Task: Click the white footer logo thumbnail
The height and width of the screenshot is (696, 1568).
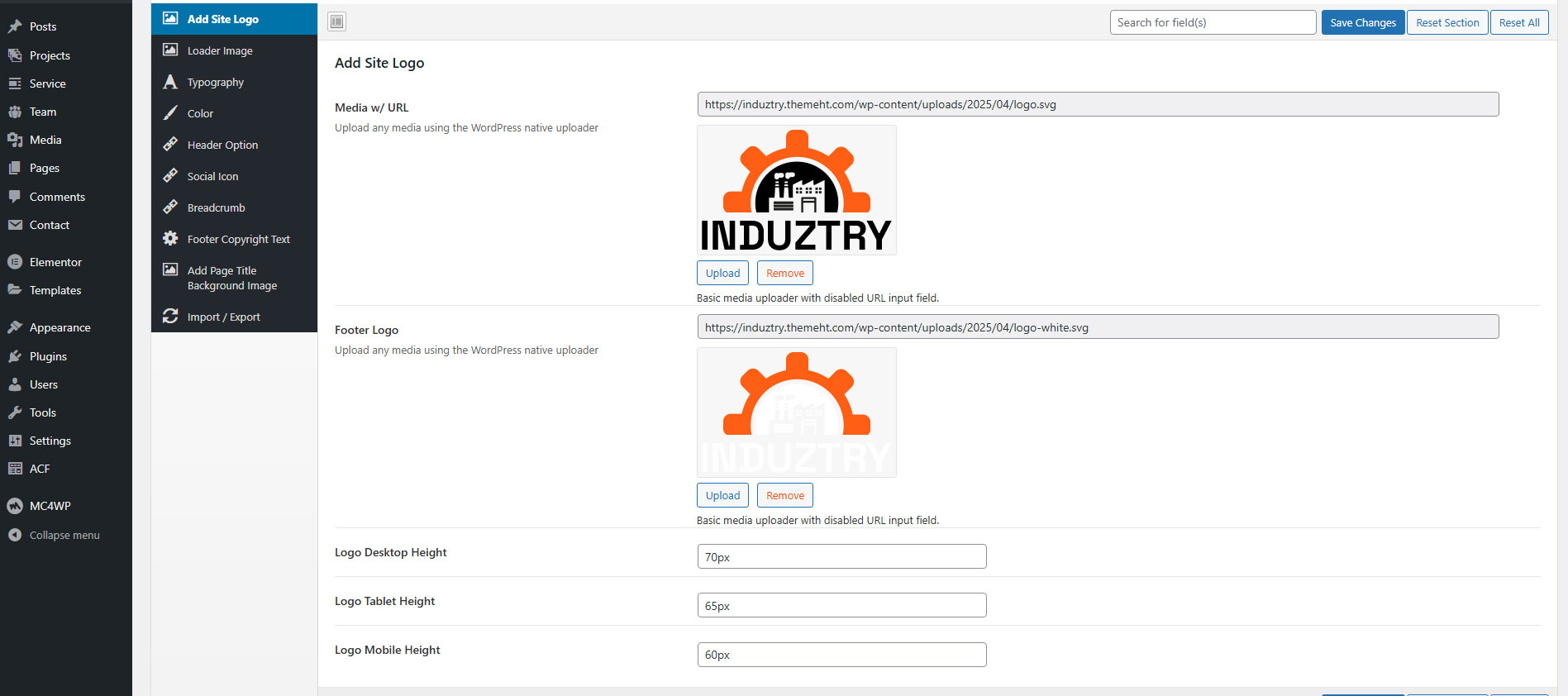Action: pos(796,412)
